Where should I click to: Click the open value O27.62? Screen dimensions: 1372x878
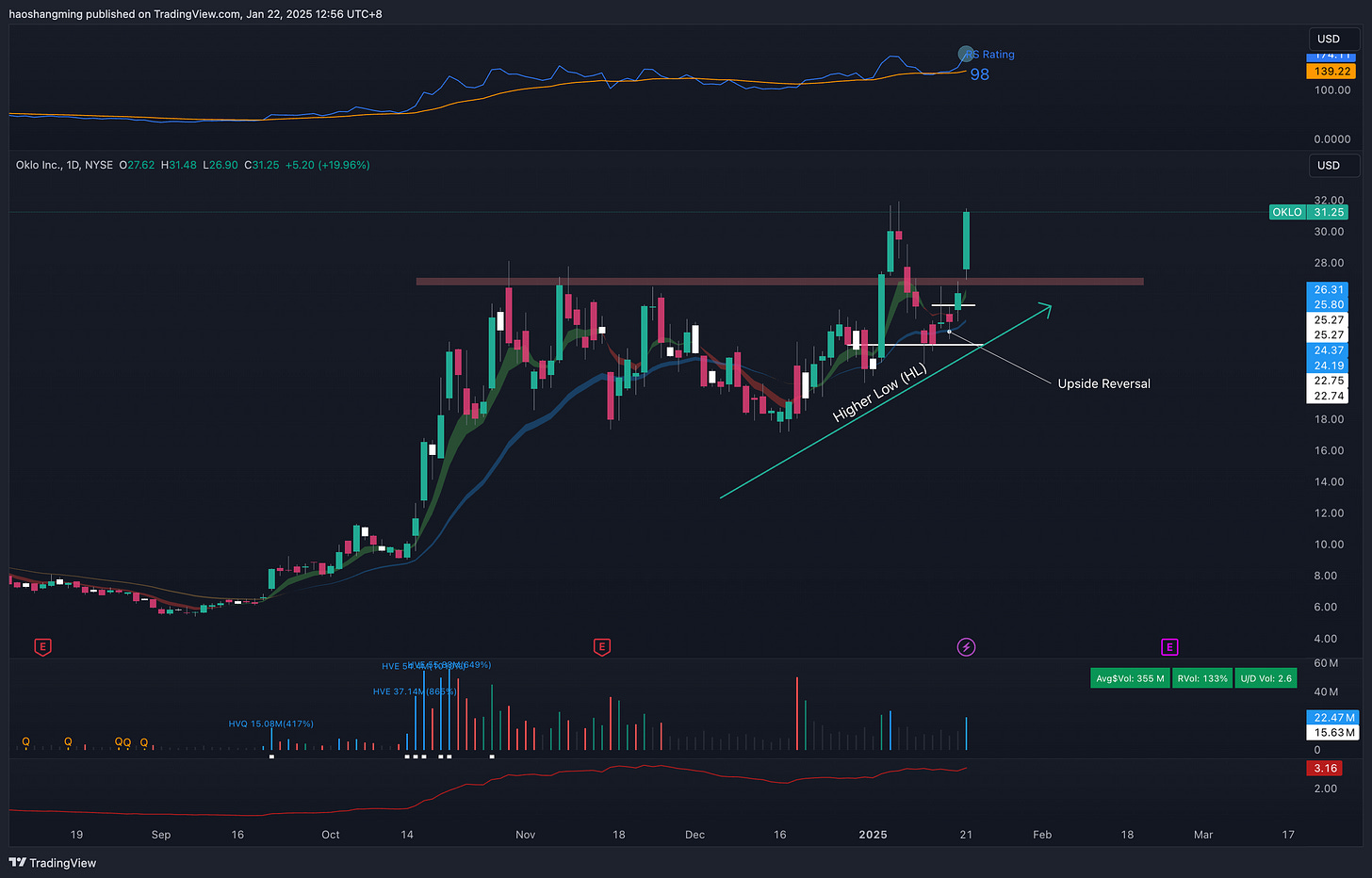[x=137, y=165]
